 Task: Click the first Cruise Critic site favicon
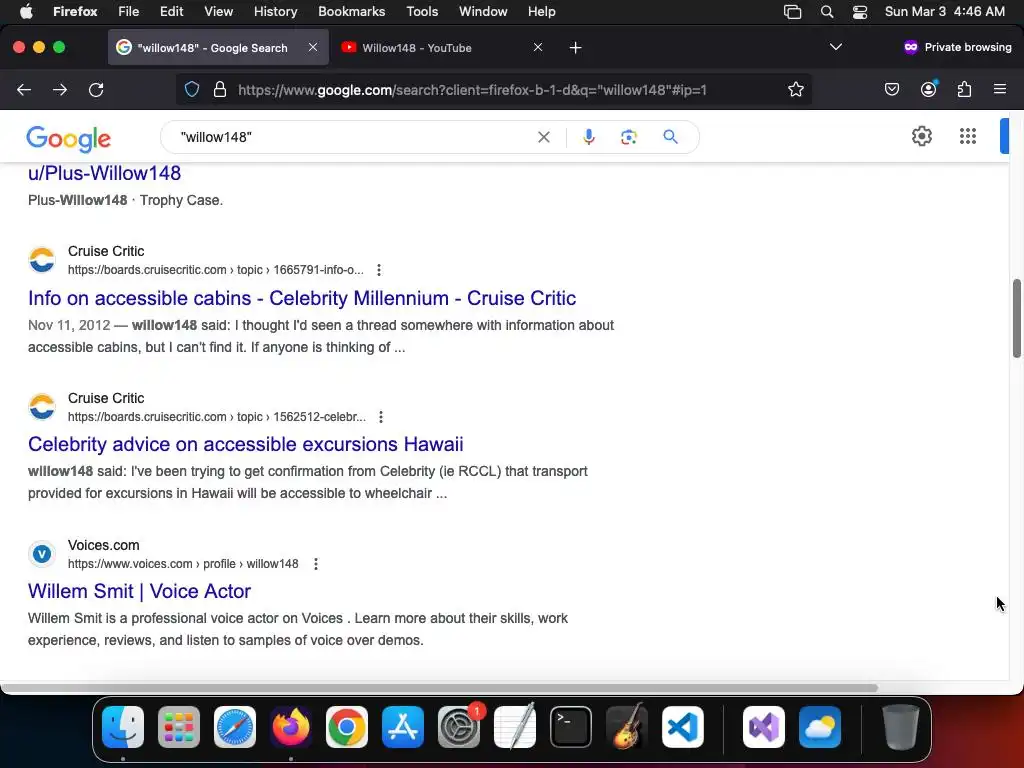pos(42,260)
